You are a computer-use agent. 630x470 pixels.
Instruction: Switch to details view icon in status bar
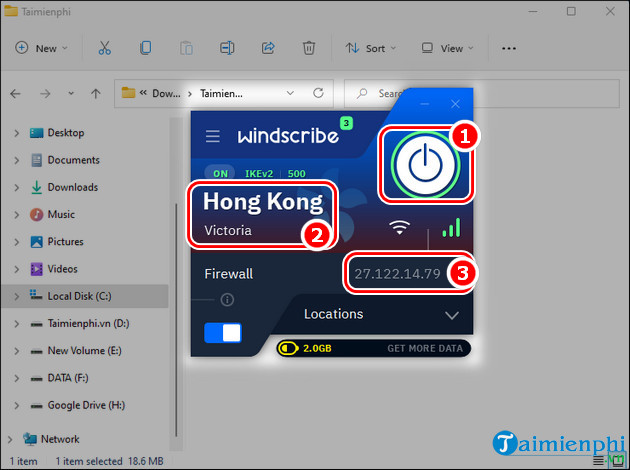pyautogui.click(x=599, y=460)
